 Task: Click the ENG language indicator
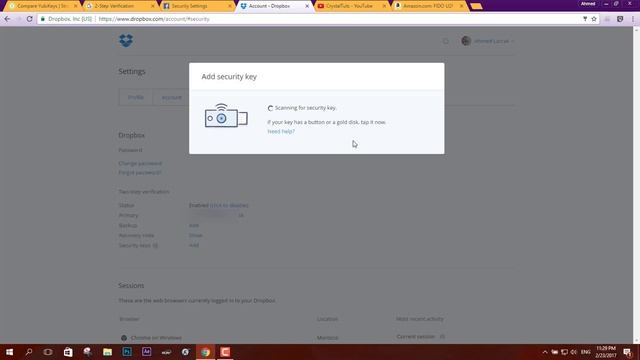coord(586,352)
